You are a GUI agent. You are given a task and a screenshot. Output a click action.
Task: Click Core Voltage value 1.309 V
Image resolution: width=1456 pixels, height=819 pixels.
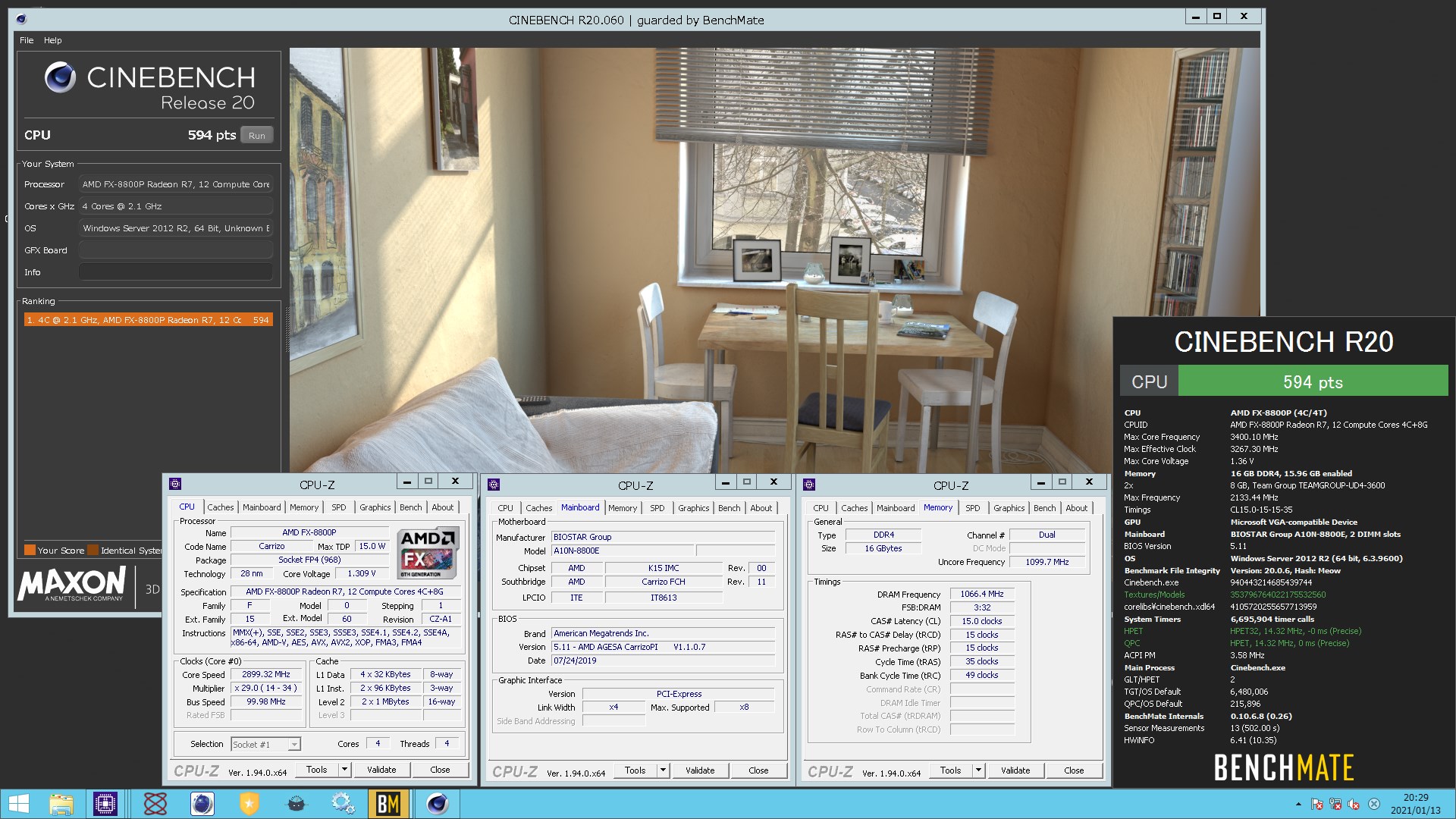point(362,574)
